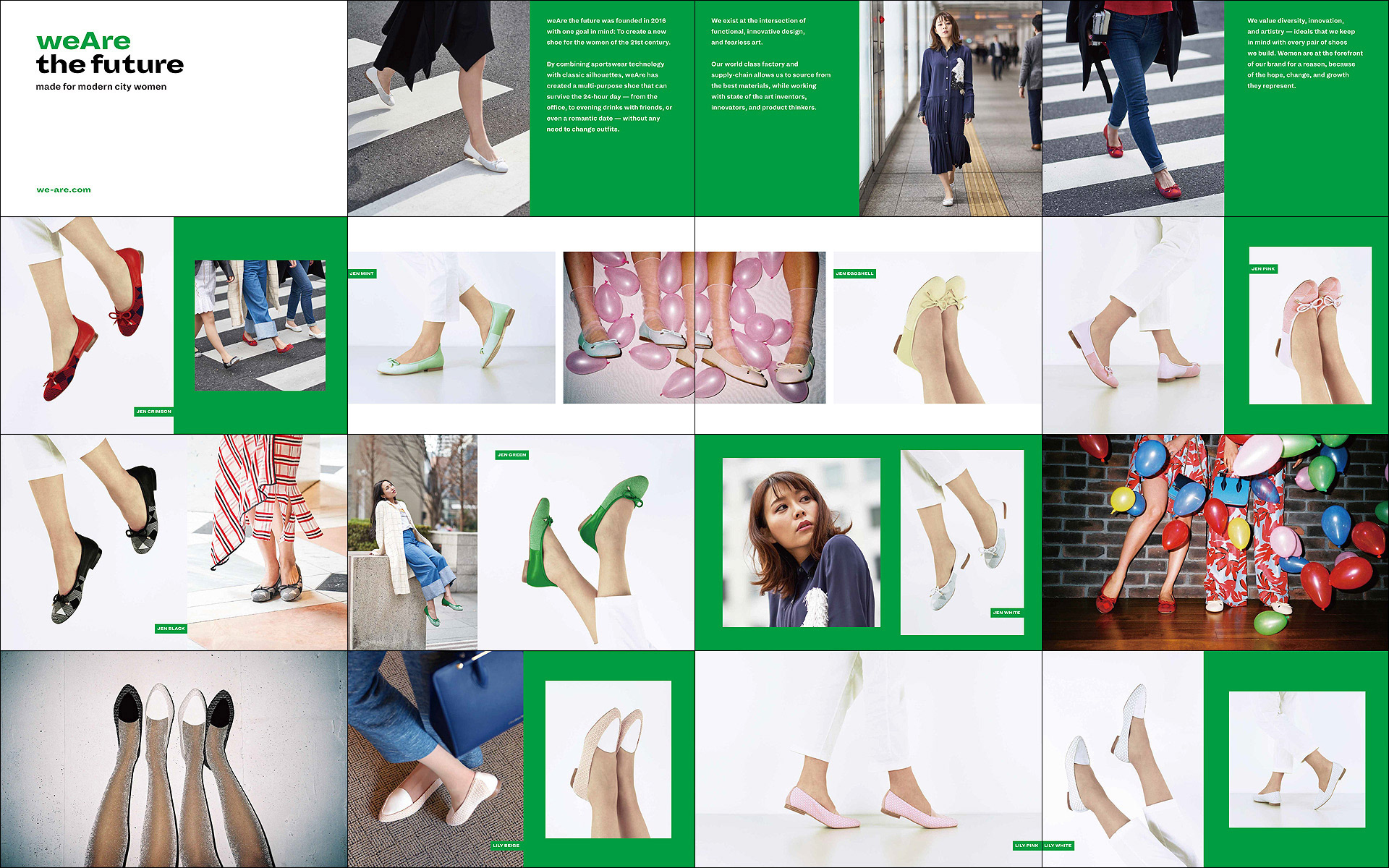
Task: Click the JEN EGGSHELL label
Action: coord(854,273)
